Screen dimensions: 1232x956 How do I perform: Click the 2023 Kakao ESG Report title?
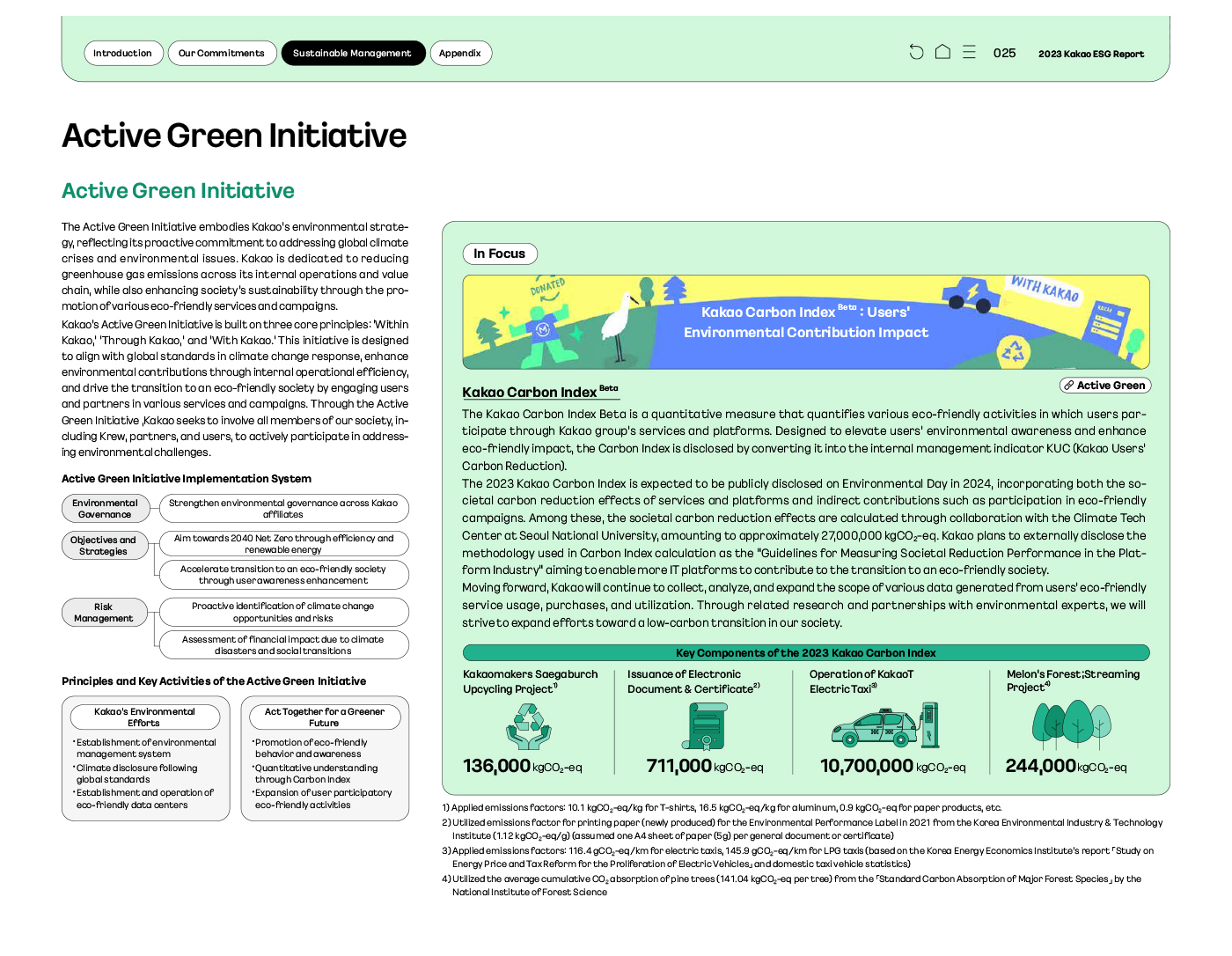pos(1091,54)
